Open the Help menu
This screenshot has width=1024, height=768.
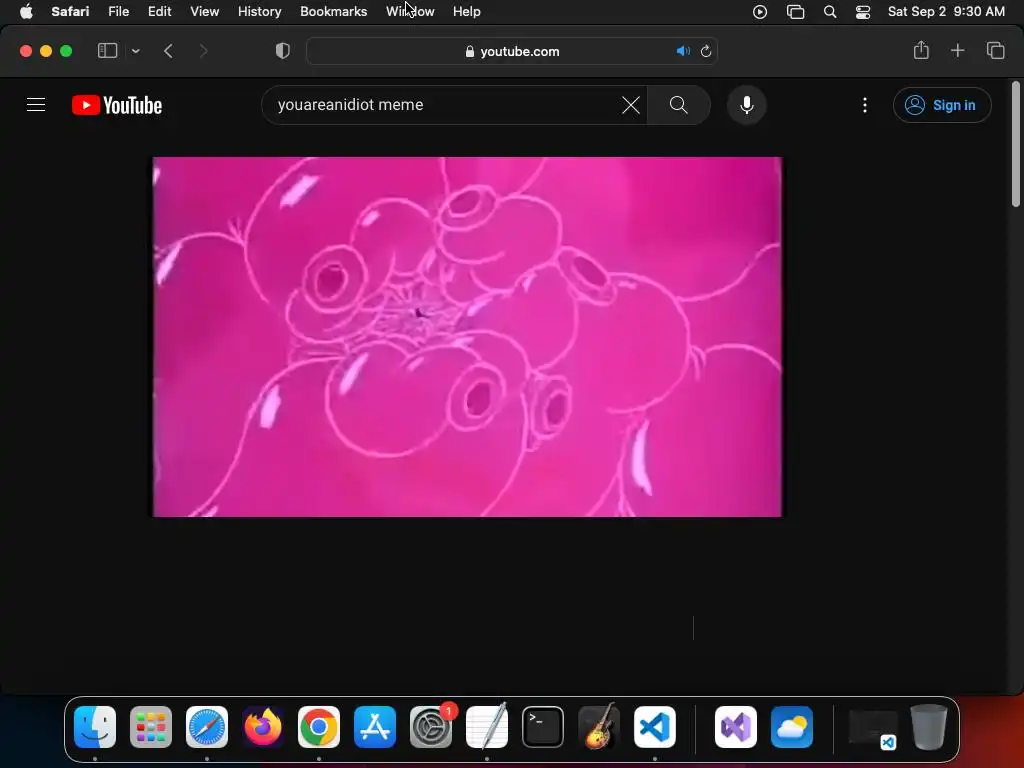coord(466,11)
